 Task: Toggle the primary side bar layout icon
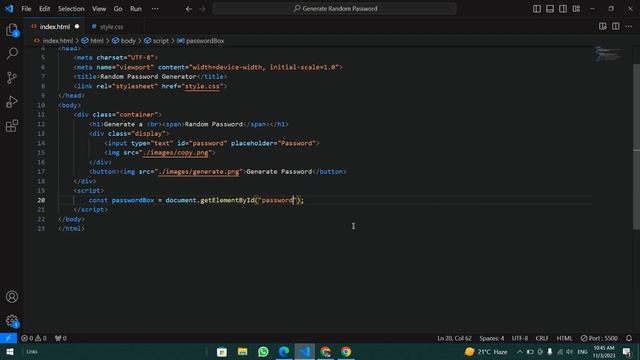(537, 9)
